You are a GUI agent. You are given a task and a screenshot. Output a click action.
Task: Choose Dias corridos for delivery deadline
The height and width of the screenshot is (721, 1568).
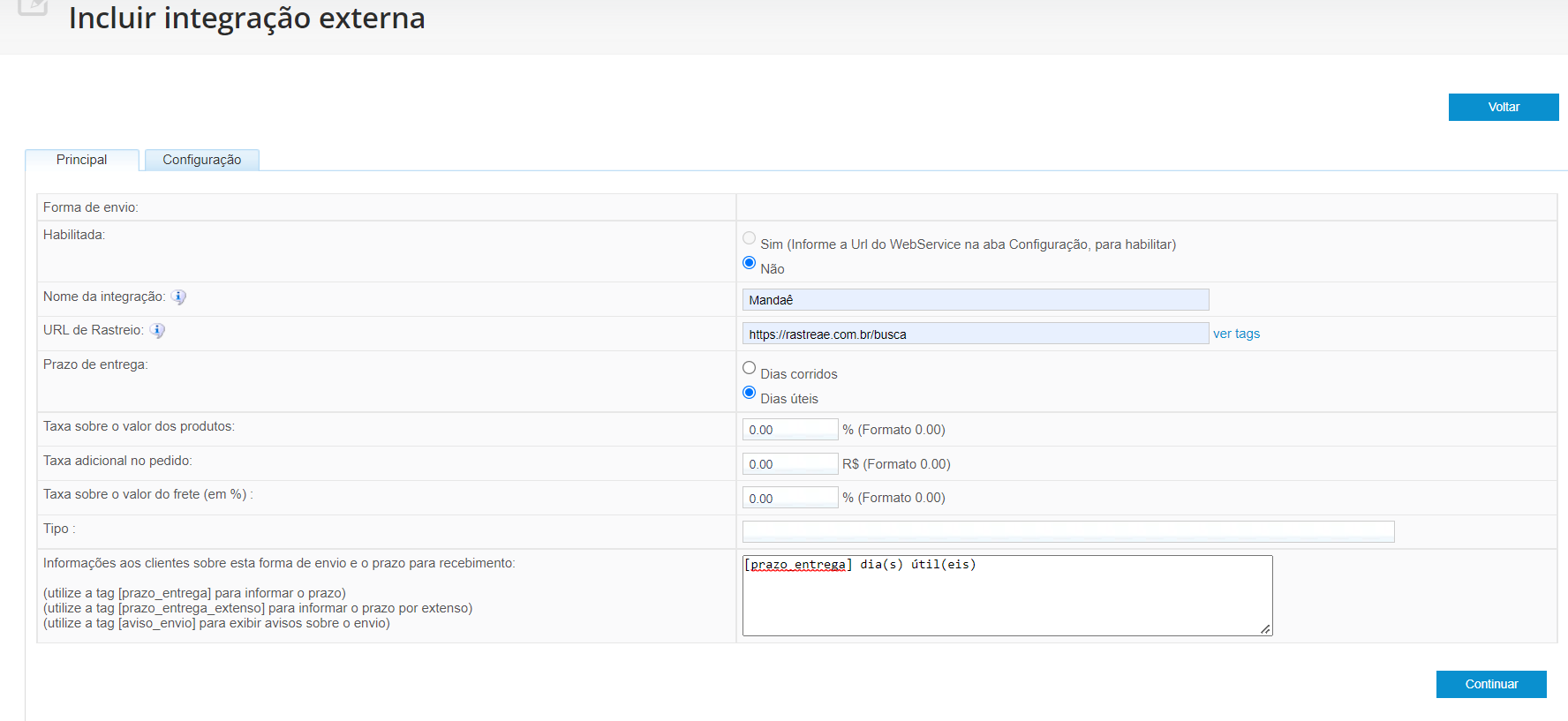coord(750,368)
